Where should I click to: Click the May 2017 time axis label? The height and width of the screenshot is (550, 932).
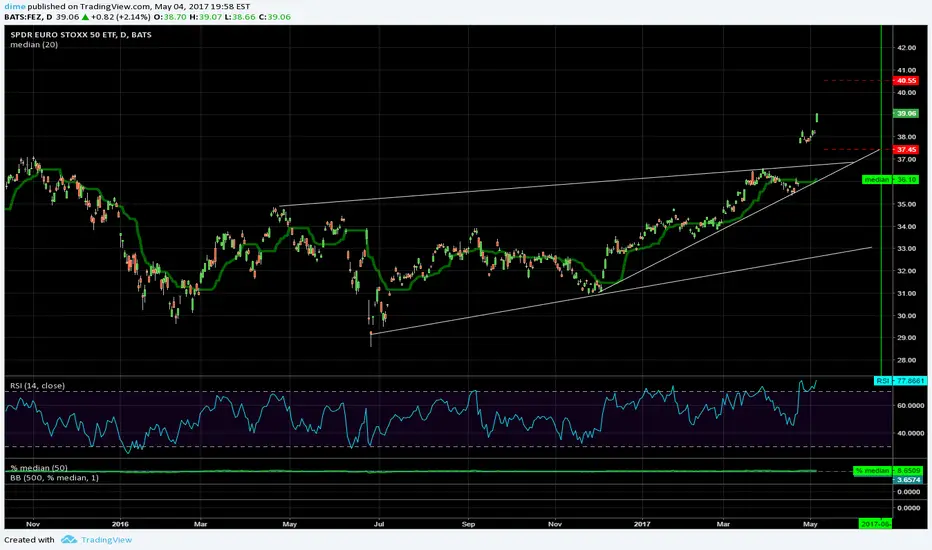pyautogui.click(x=810, y=524)
